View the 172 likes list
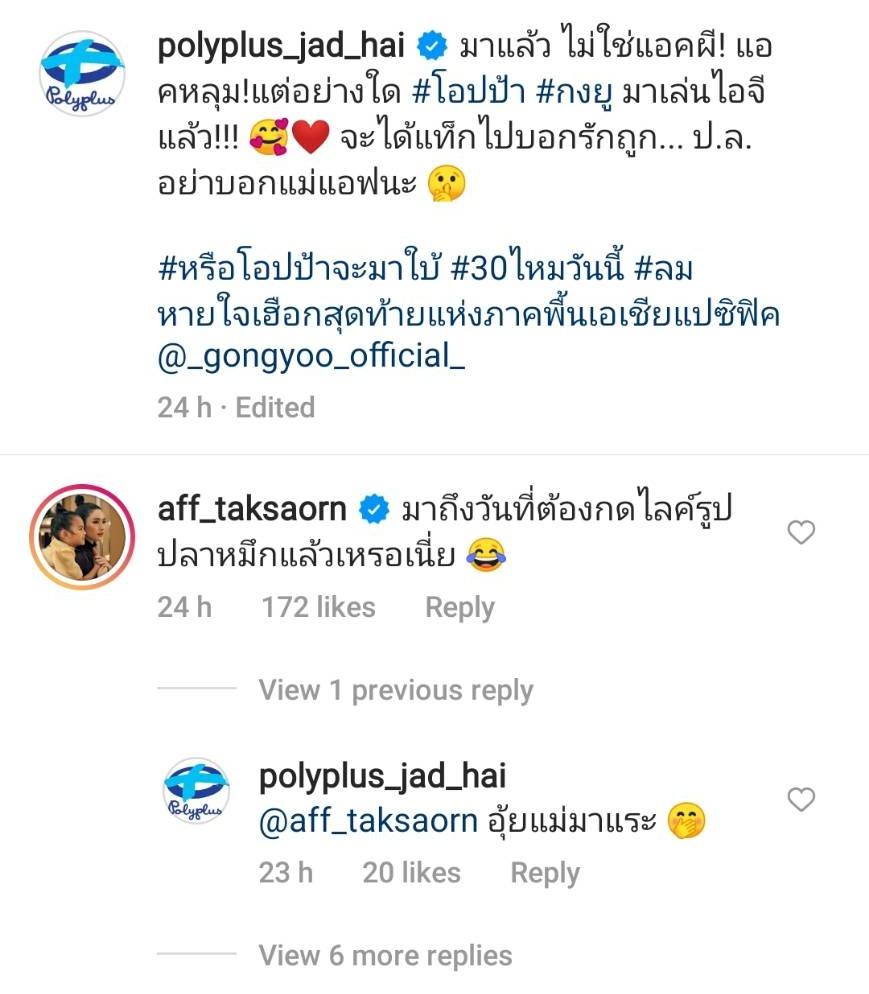Image resolution: width=869 pixels, height=994 pixels. pos(319,607)
